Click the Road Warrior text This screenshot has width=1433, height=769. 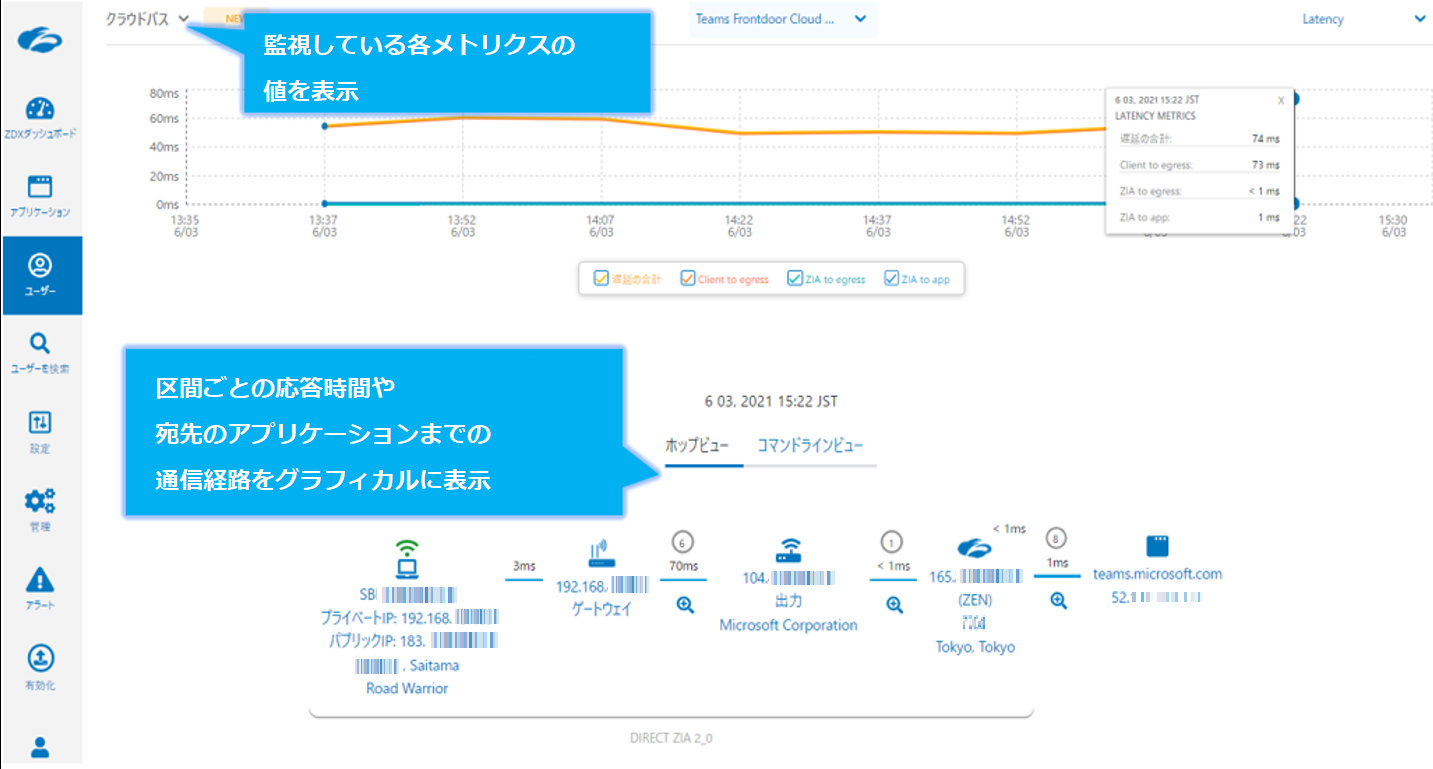[407, 688]
